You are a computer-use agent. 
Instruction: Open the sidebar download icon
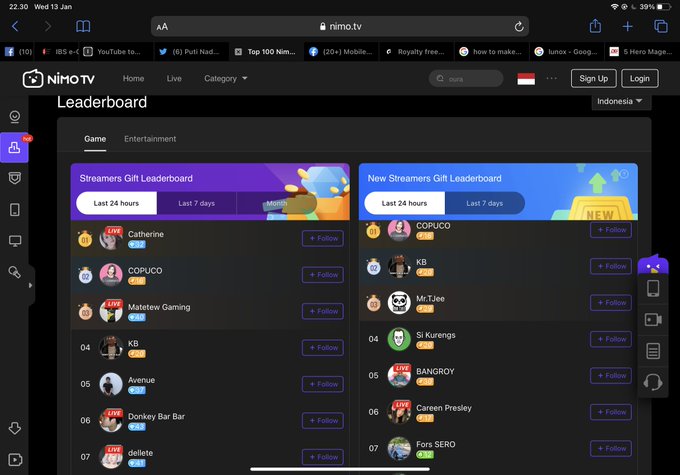[15, 428]
